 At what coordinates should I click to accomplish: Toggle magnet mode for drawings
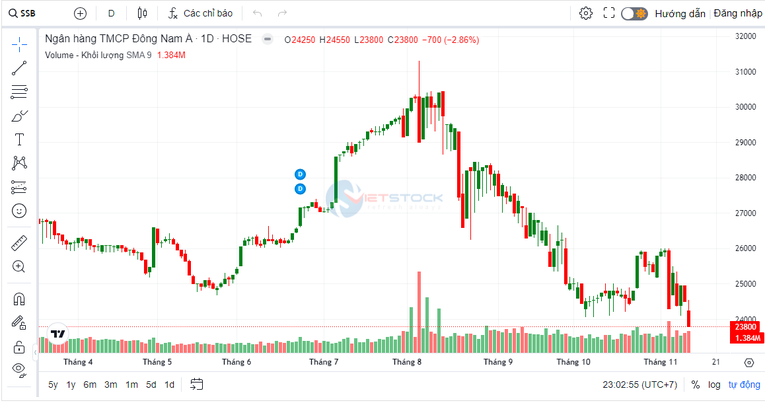click(18, 299)
